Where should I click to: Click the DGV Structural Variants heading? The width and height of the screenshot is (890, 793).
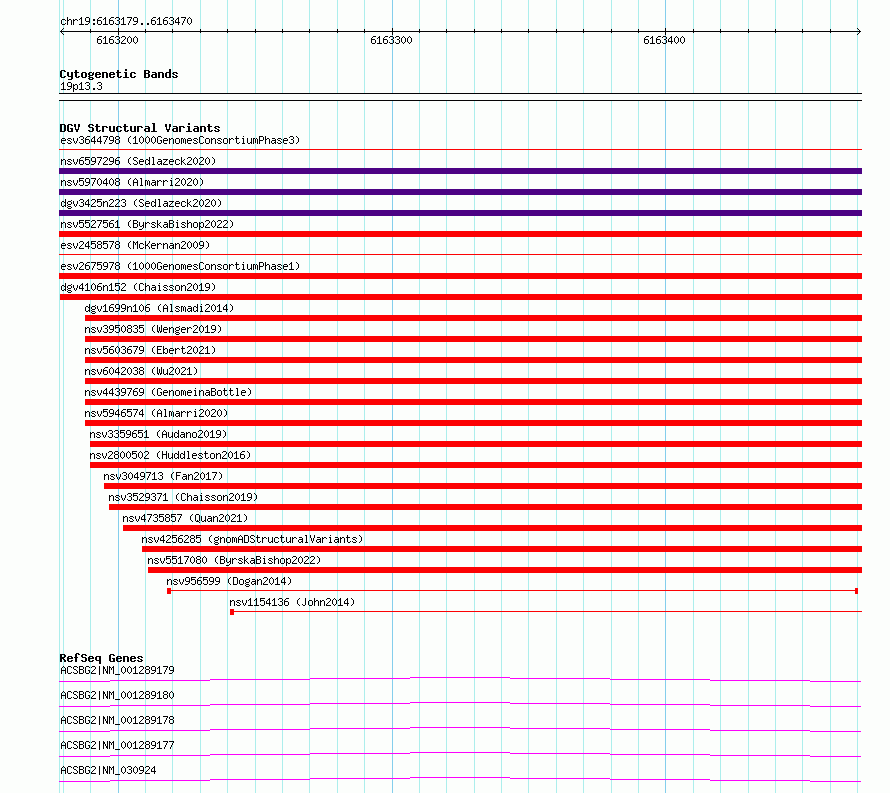coord(140,128)
